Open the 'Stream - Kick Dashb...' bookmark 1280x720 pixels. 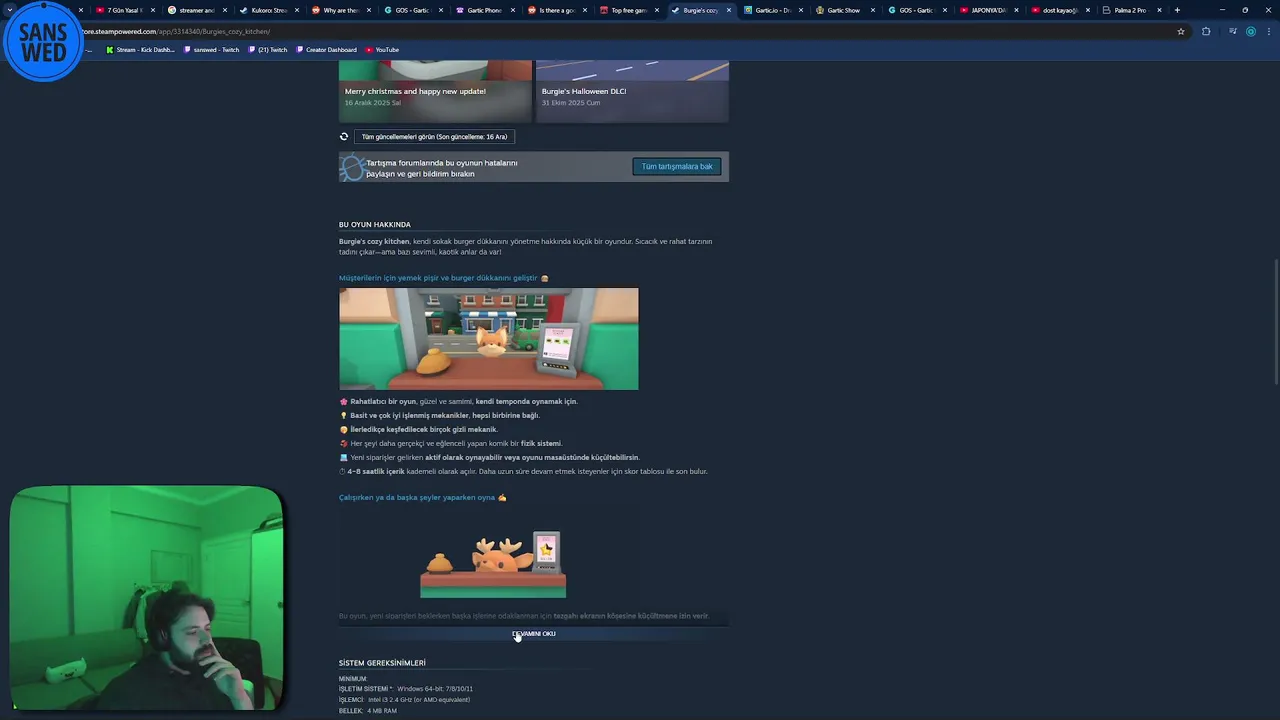[140, 49]
